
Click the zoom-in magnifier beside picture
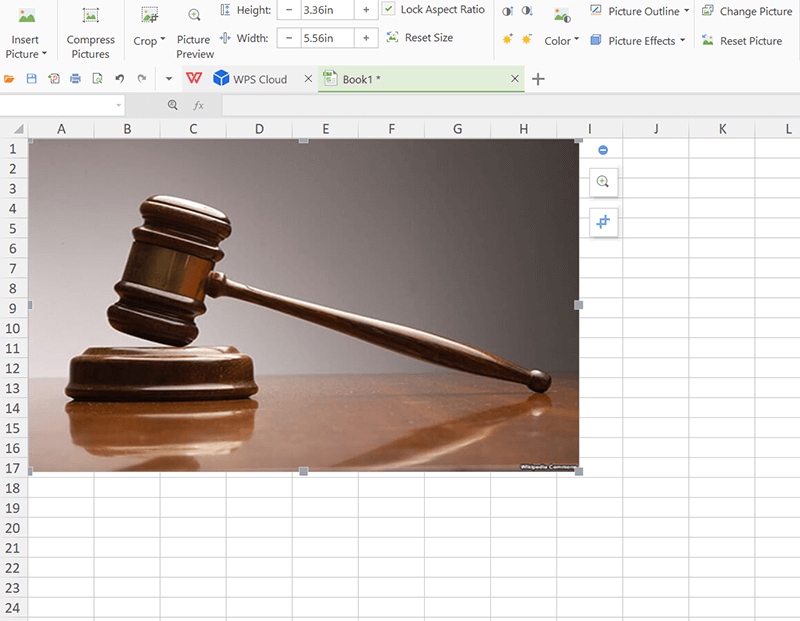[603, 182]
